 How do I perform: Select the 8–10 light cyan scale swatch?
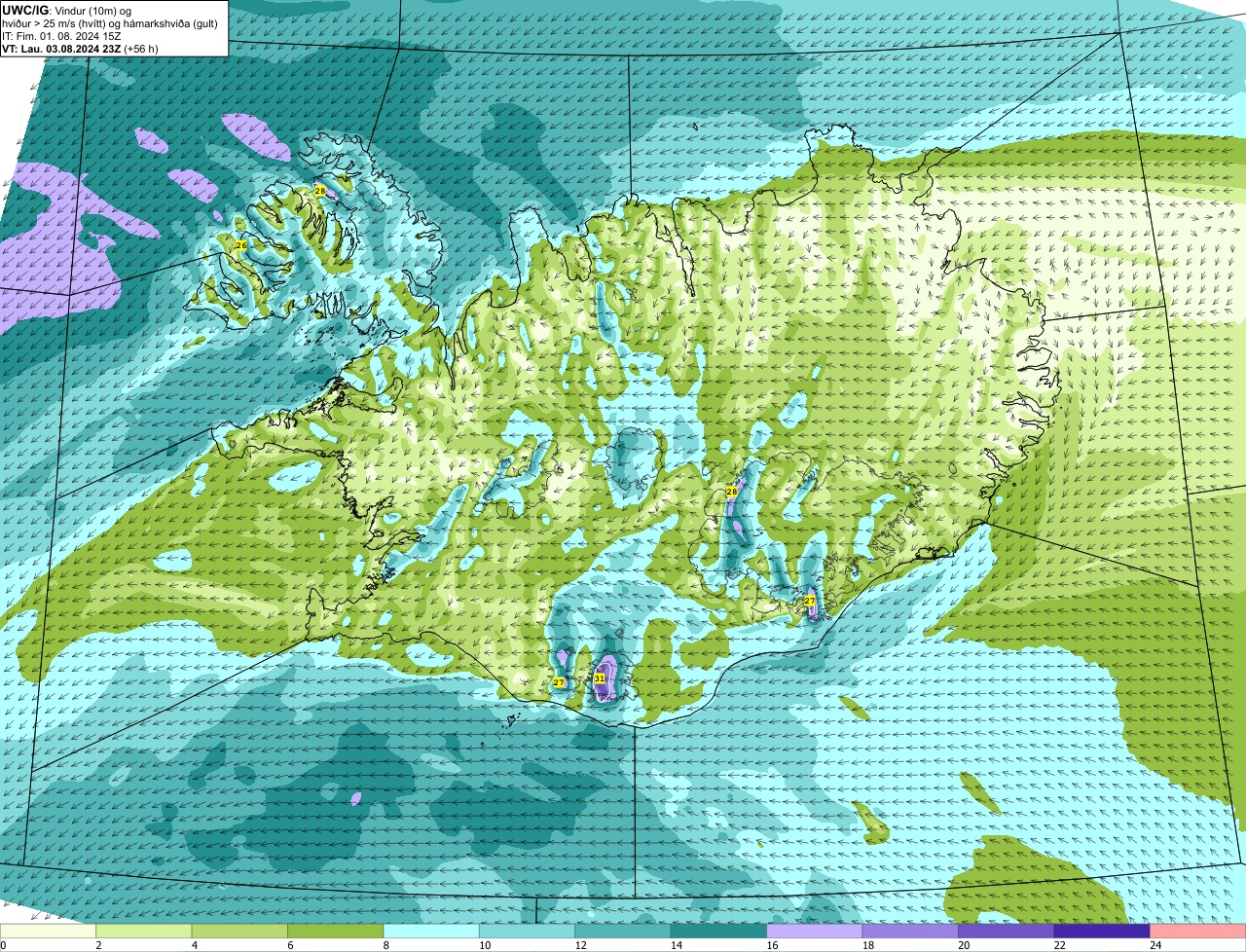click(431, 931)
